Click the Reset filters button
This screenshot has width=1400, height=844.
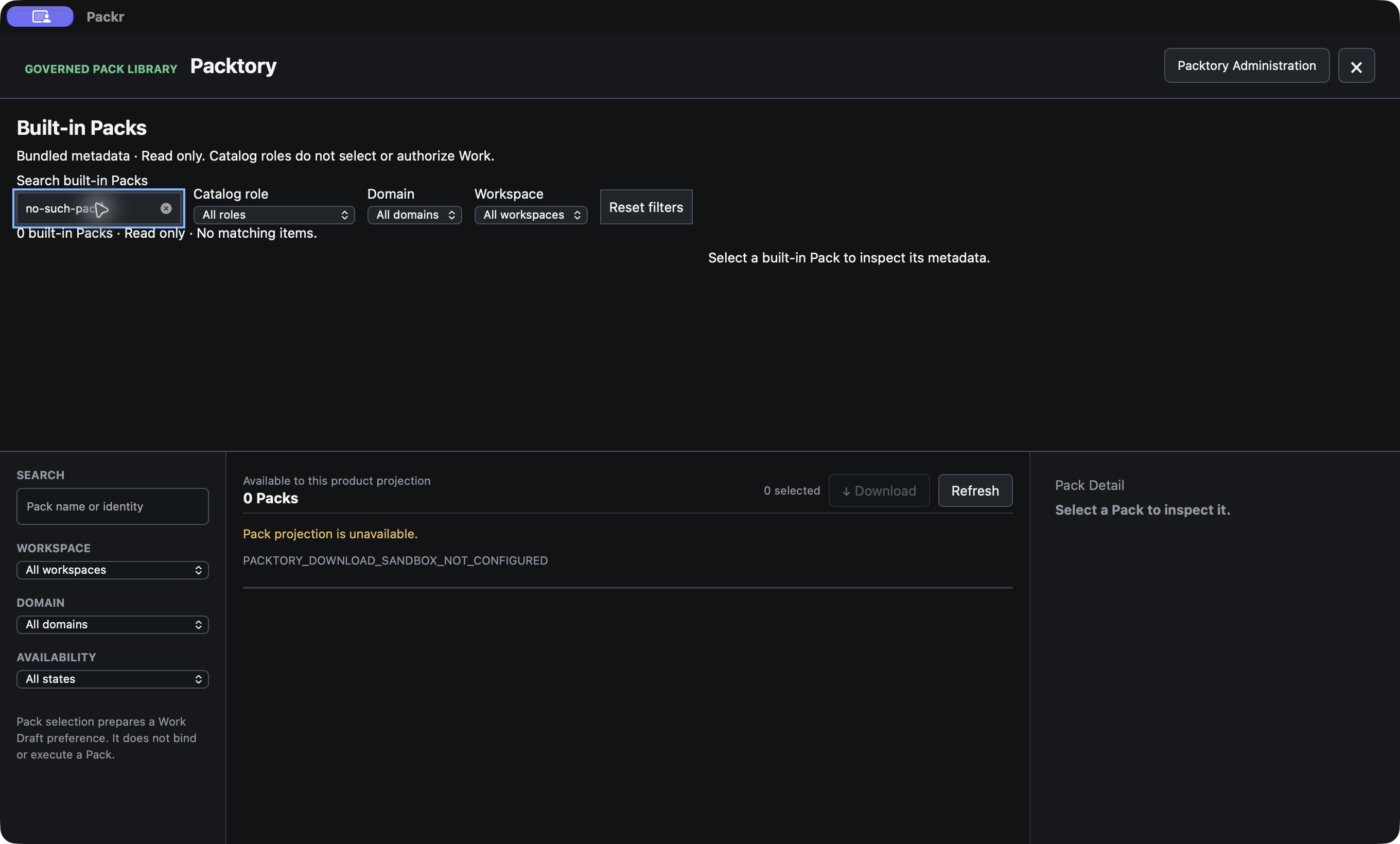pos(646,207)
